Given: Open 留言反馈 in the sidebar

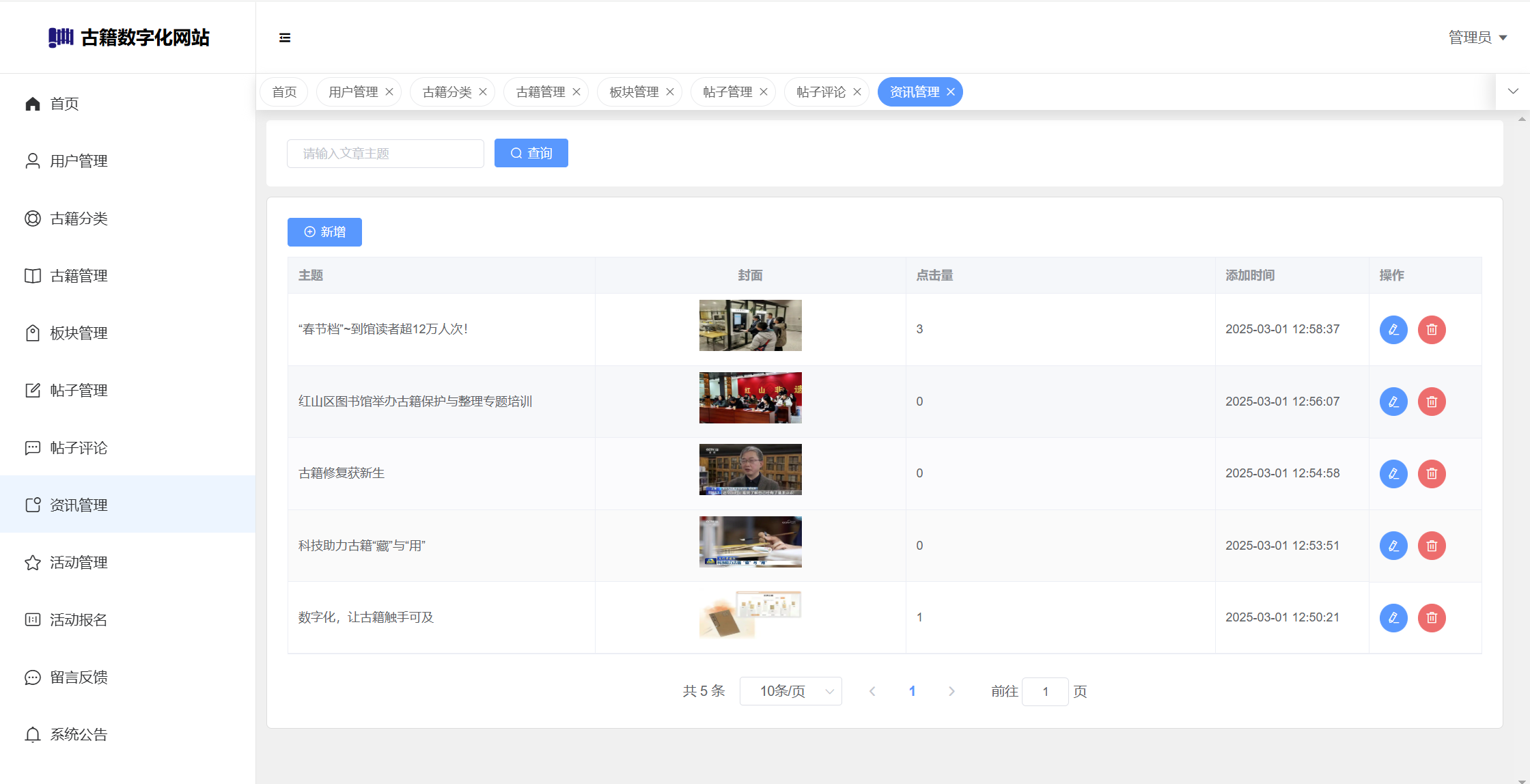Looking at the screenshot, I should click(79, 677).
